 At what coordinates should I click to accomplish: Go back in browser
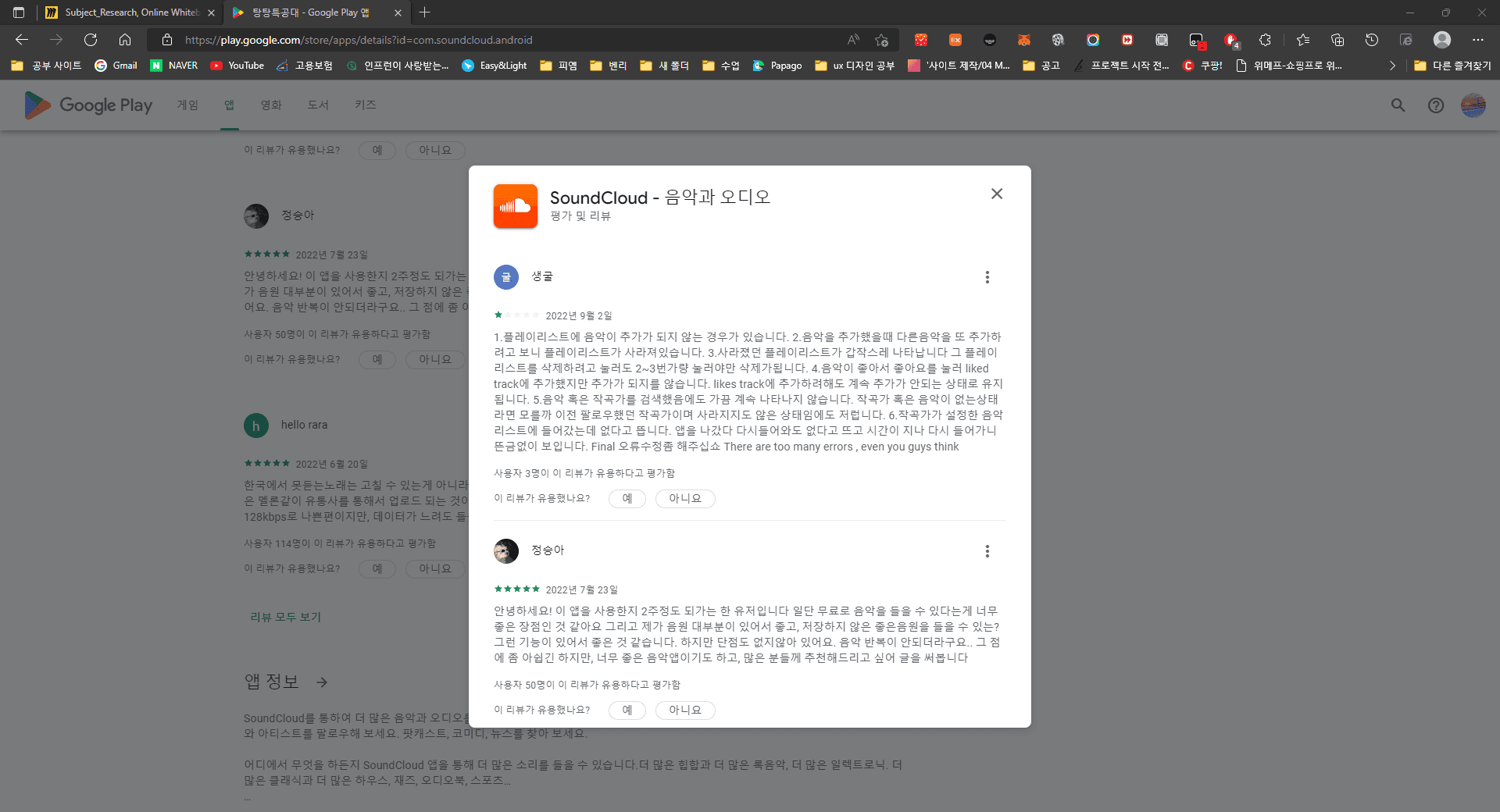pyautogui.click(x=22, y=40)
